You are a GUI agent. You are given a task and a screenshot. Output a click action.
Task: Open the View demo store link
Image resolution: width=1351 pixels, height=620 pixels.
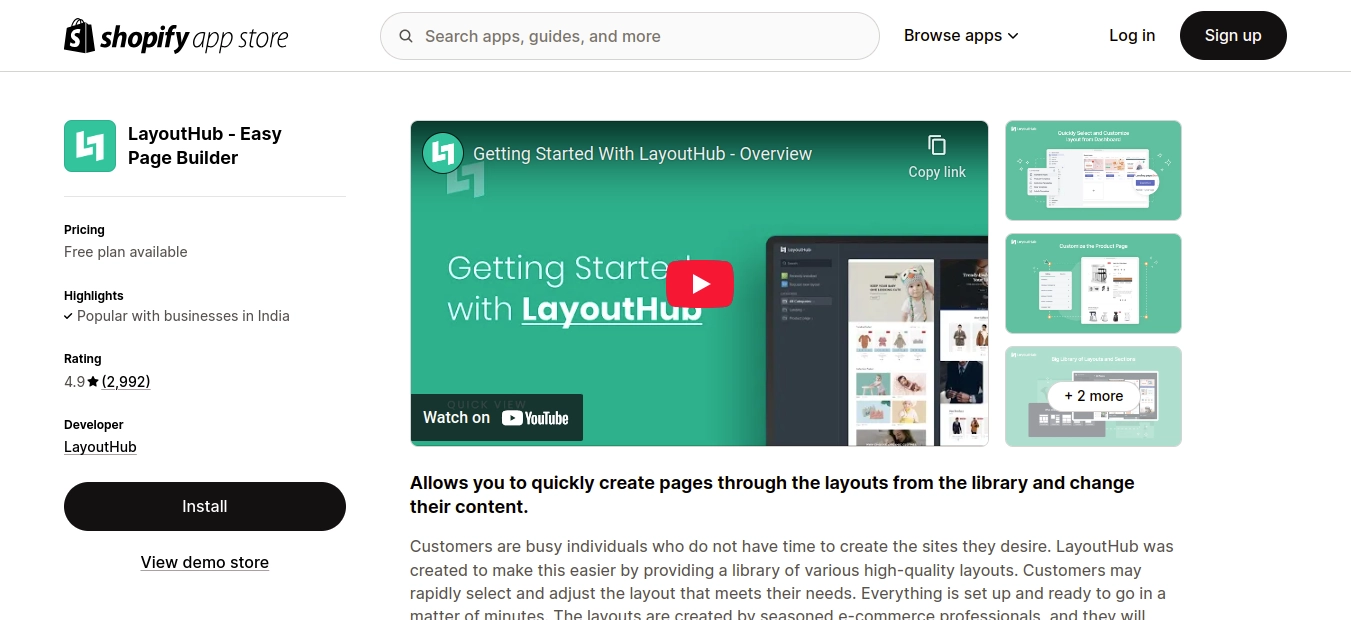pos(204,562)
